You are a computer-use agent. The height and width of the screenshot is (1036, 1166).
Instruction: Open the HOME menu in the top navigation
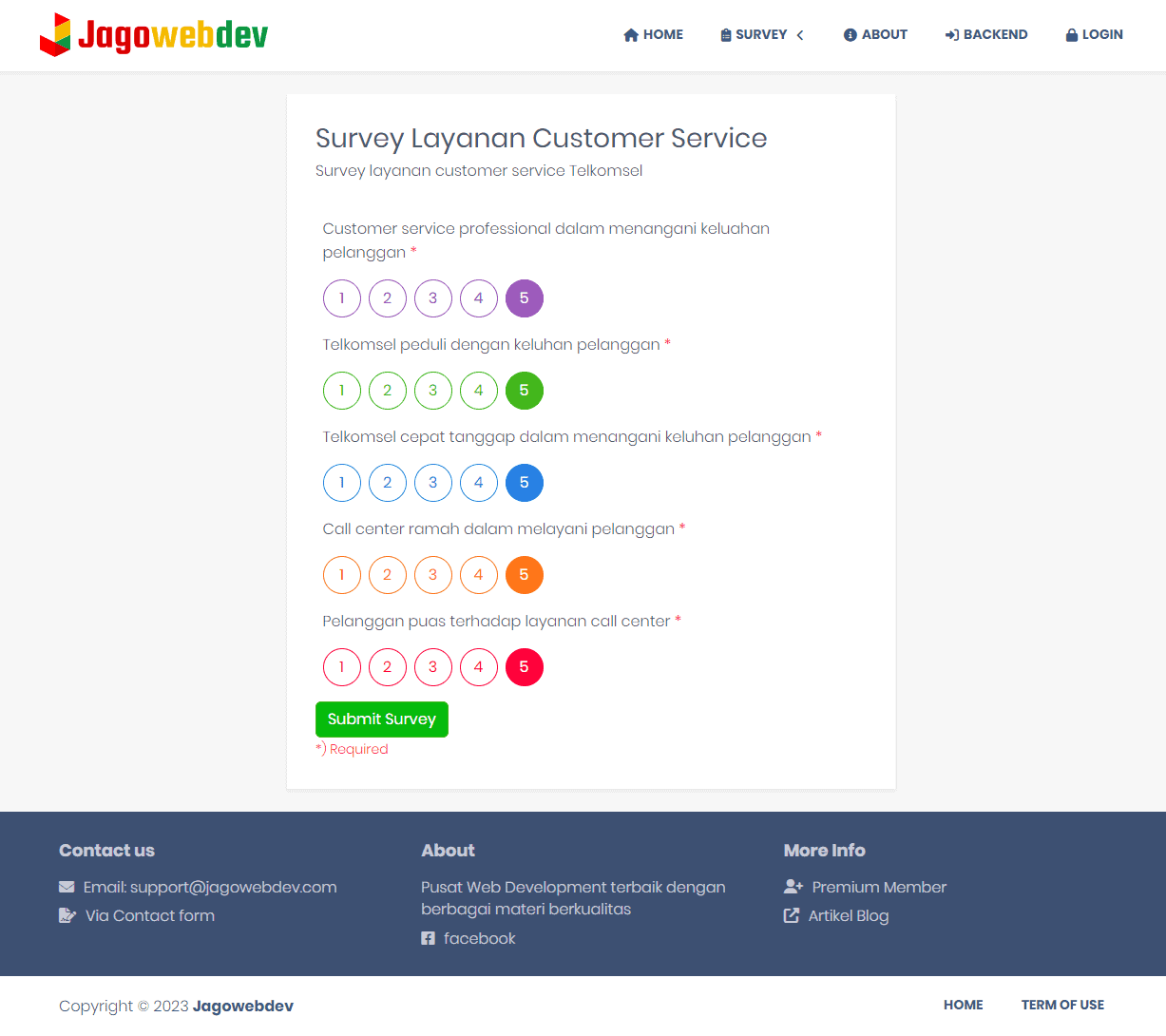point(654,35)
